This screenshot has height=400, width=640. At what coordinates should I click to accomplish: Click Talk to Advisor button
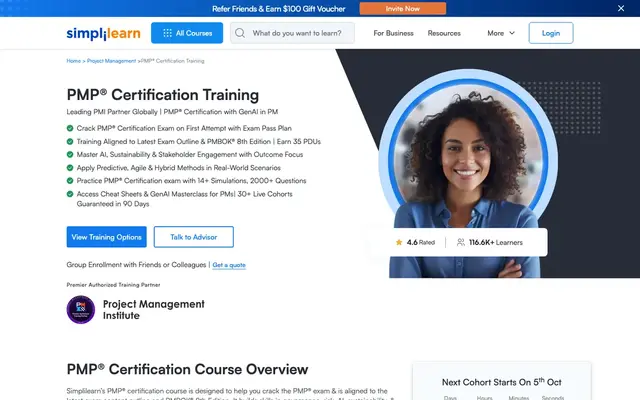pos(193,237)
